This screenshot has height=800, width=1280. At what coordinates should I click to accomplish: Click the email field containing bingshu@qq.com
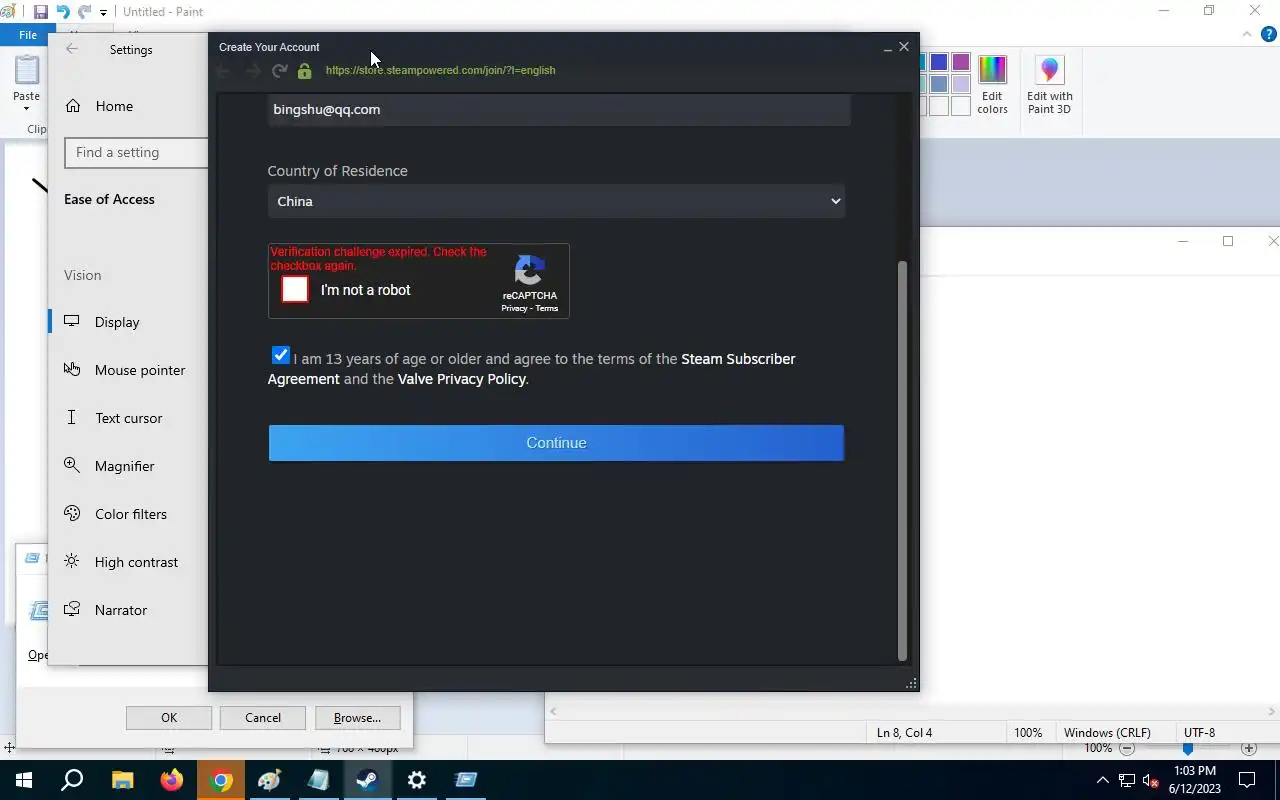click(x=559, y=109)
